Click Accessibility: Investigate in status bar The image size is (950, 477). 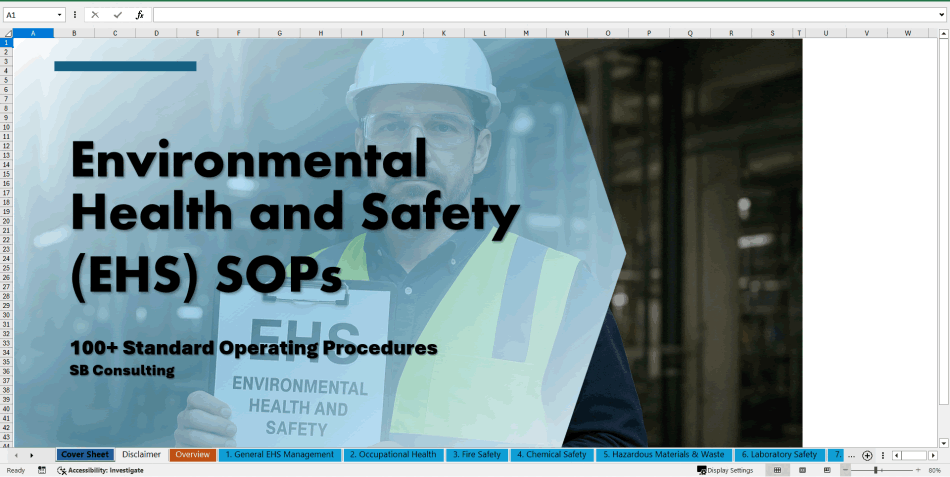pos(100,470)
